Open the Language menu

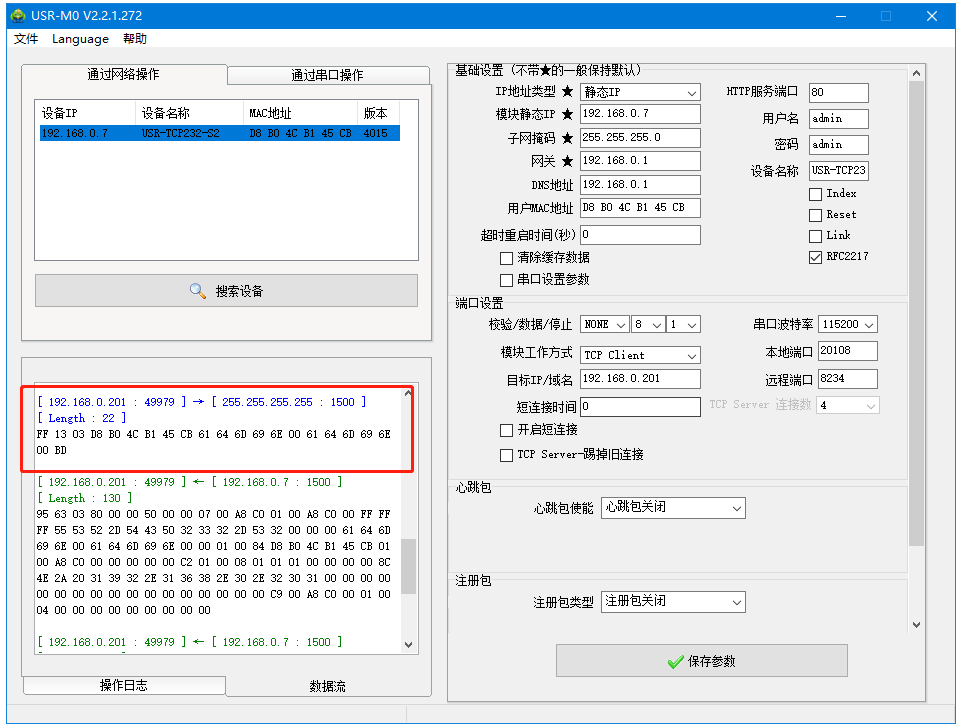tap(80, 39)
